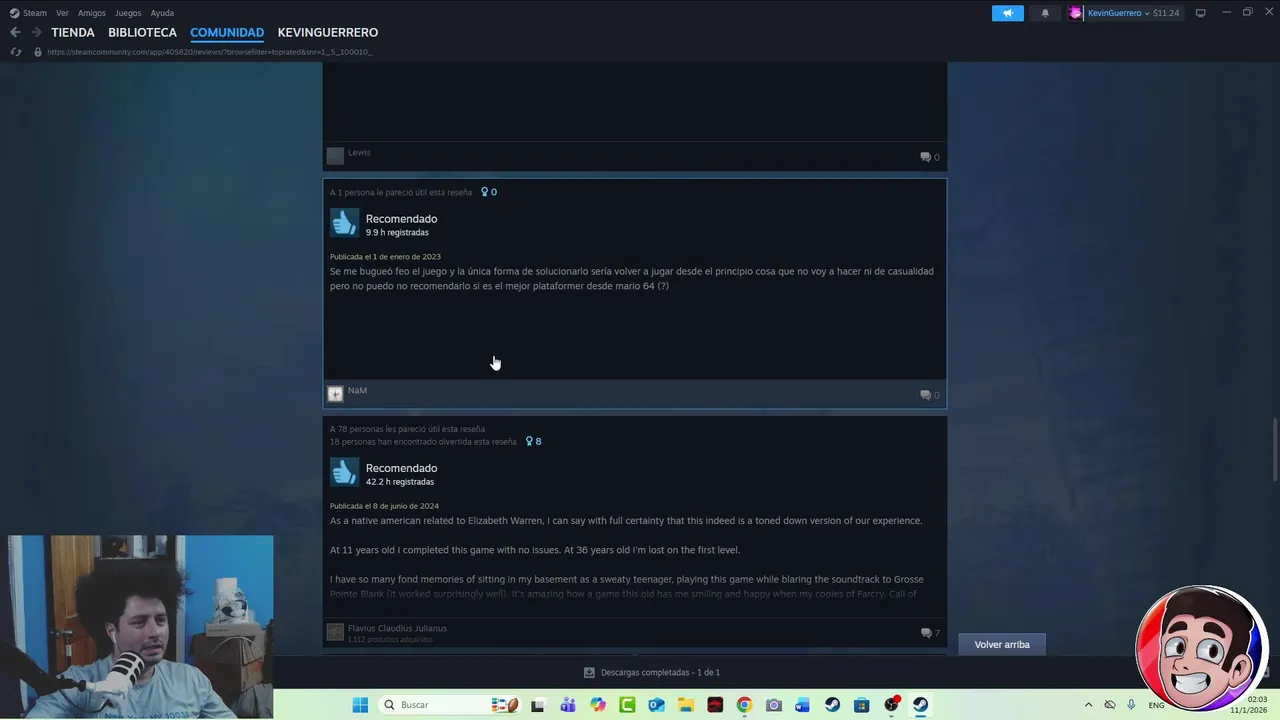Image resolution: width=1280 pixels, height=720 pixels.
Task: Open the first Steam icon on the taskbar
Action: (832, 705)
